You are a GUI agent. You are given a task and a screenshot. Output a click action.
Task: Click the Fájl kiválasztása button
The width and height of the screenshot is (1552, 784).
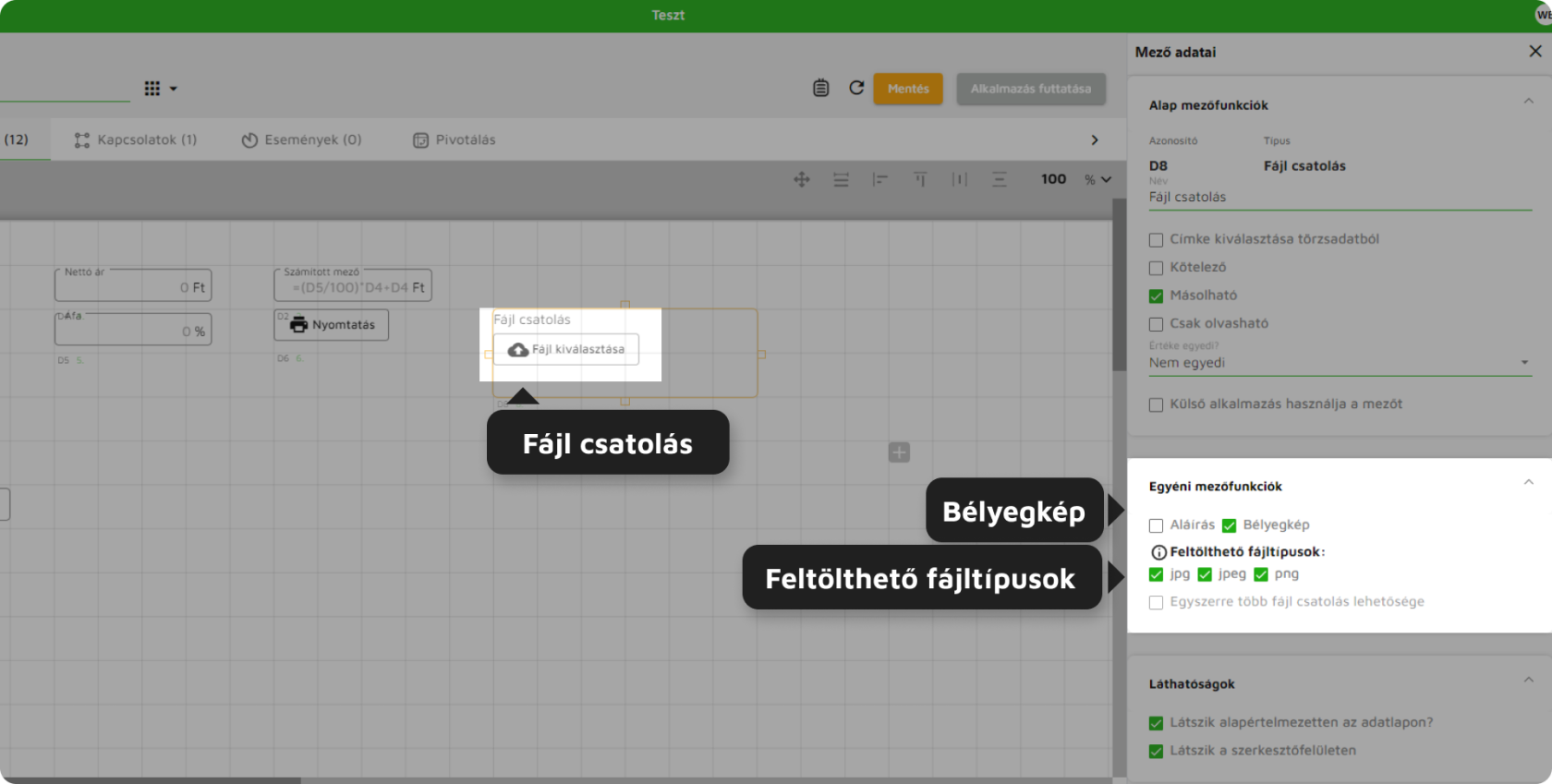pyautogui.click(x=566, y=350)
